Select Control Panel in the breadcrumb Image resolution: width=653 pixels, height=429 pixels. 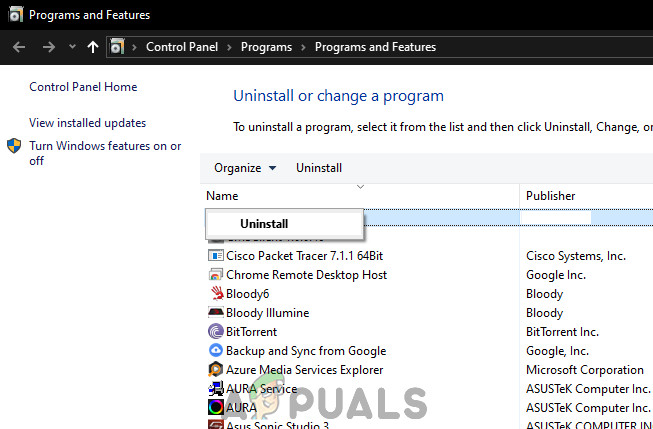[182, 47]
